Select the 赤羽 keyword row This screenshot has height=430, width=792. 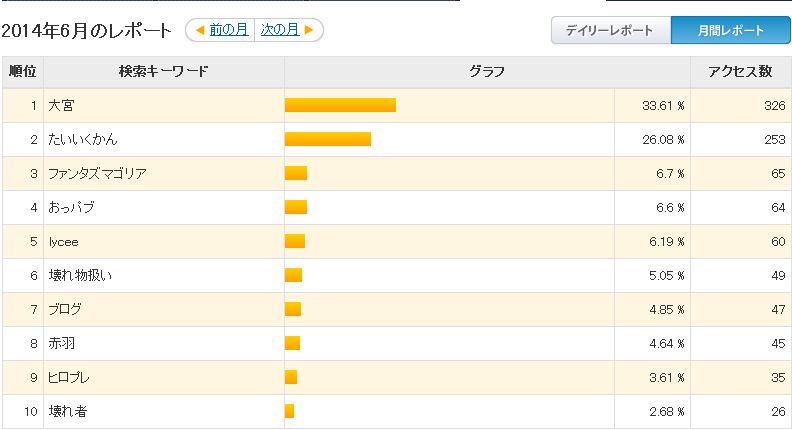click(x=396, y=344)
